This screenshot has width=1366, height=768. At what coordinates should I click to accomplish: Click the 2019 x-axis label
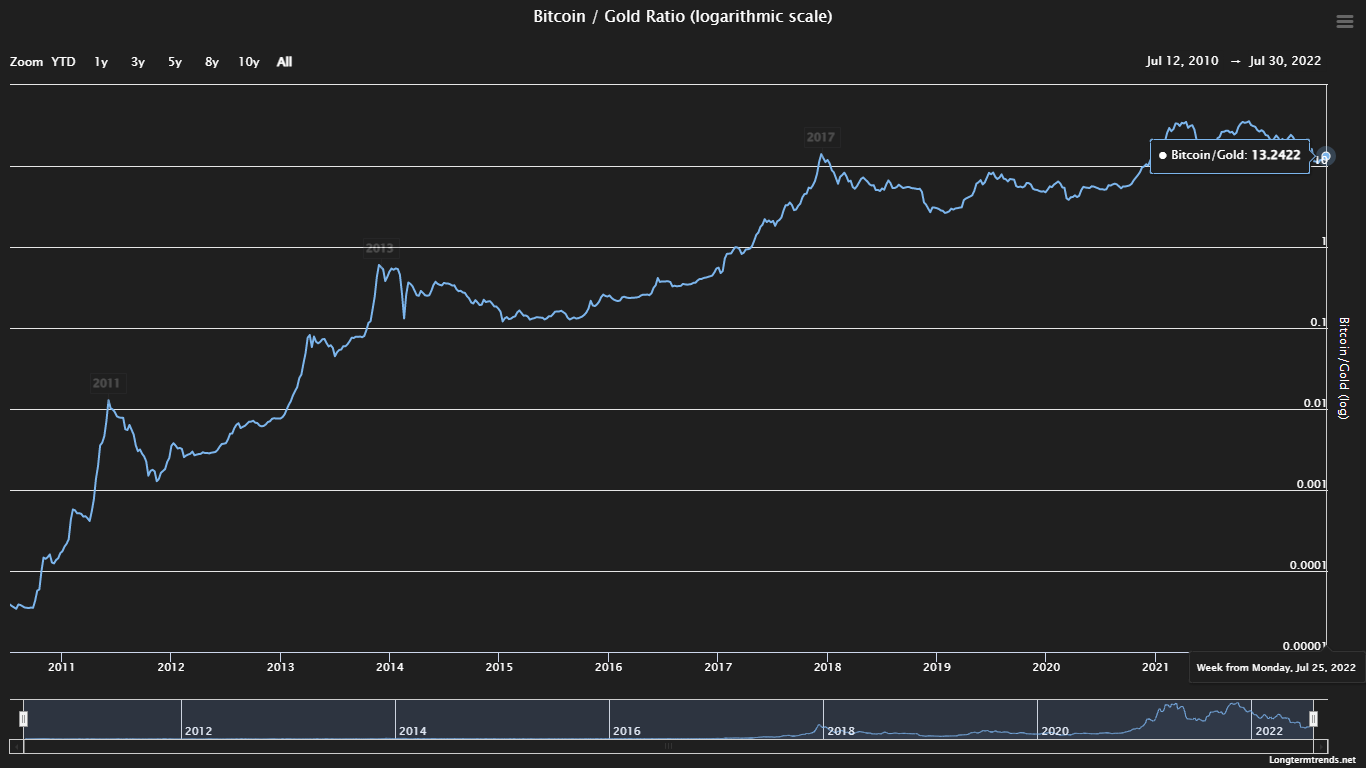936,666
